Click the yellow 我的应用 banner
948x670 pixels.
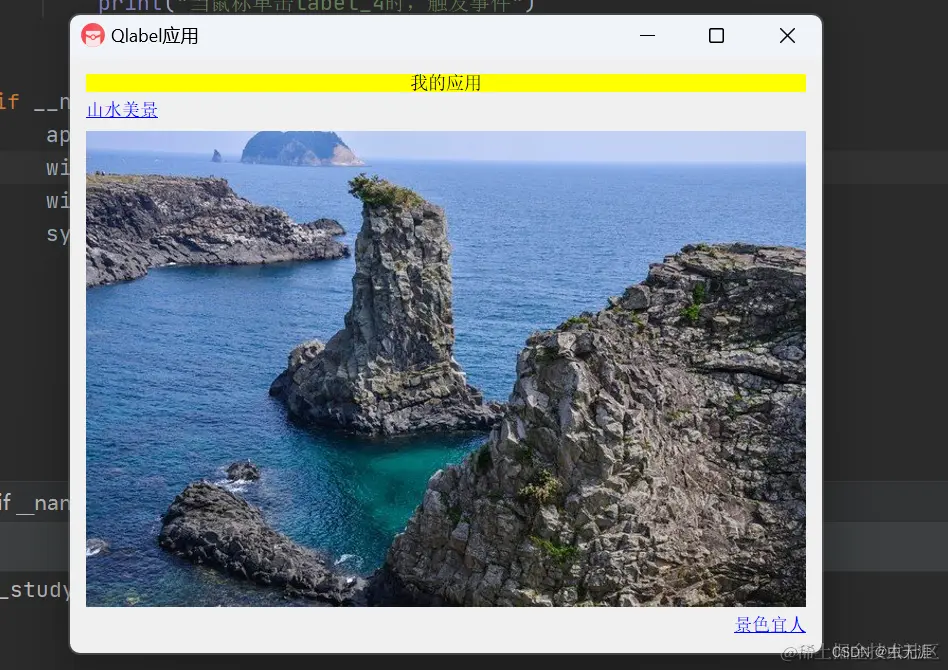445,83
